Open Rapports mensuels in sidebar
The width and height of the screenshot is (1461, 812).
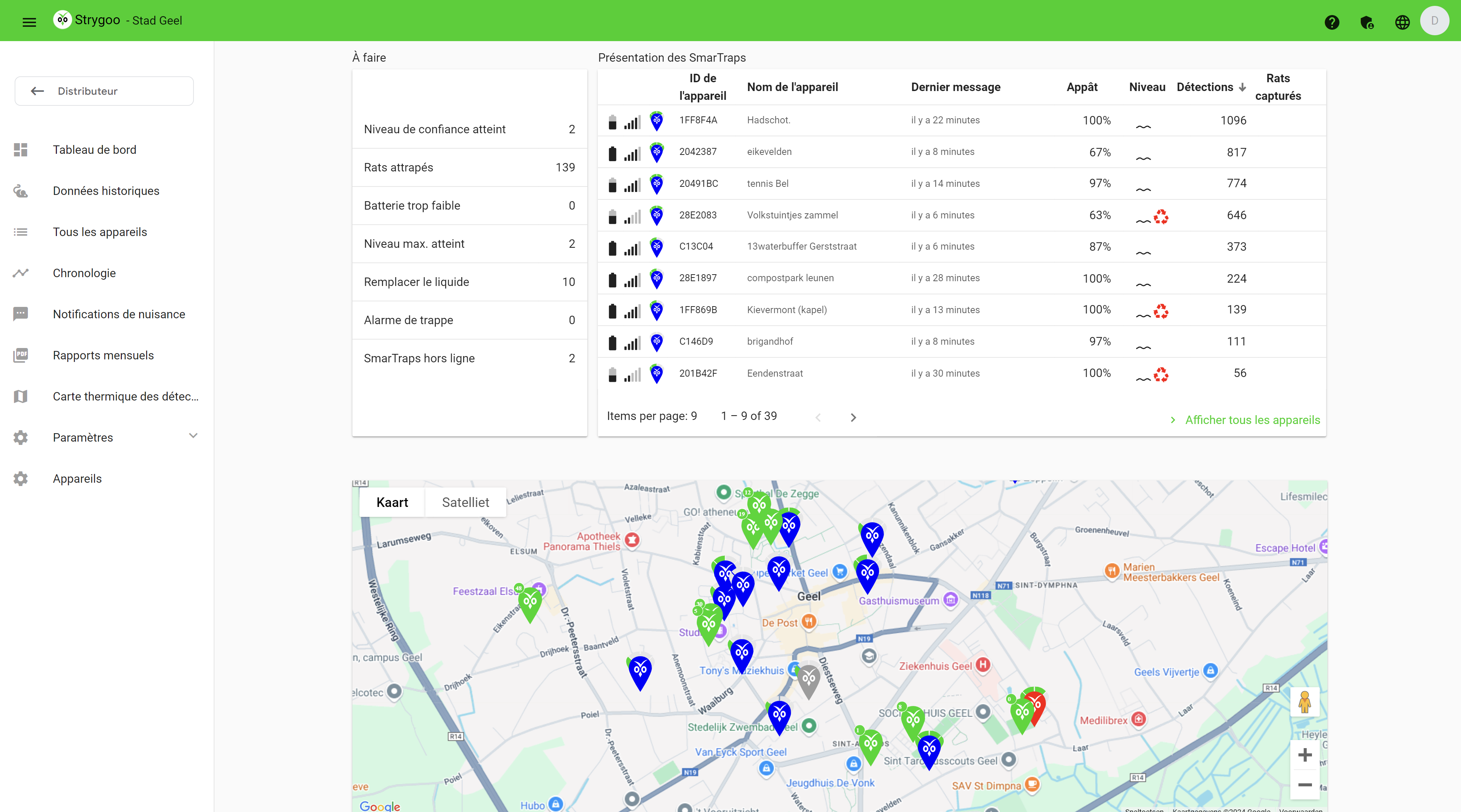pos(106,356)
